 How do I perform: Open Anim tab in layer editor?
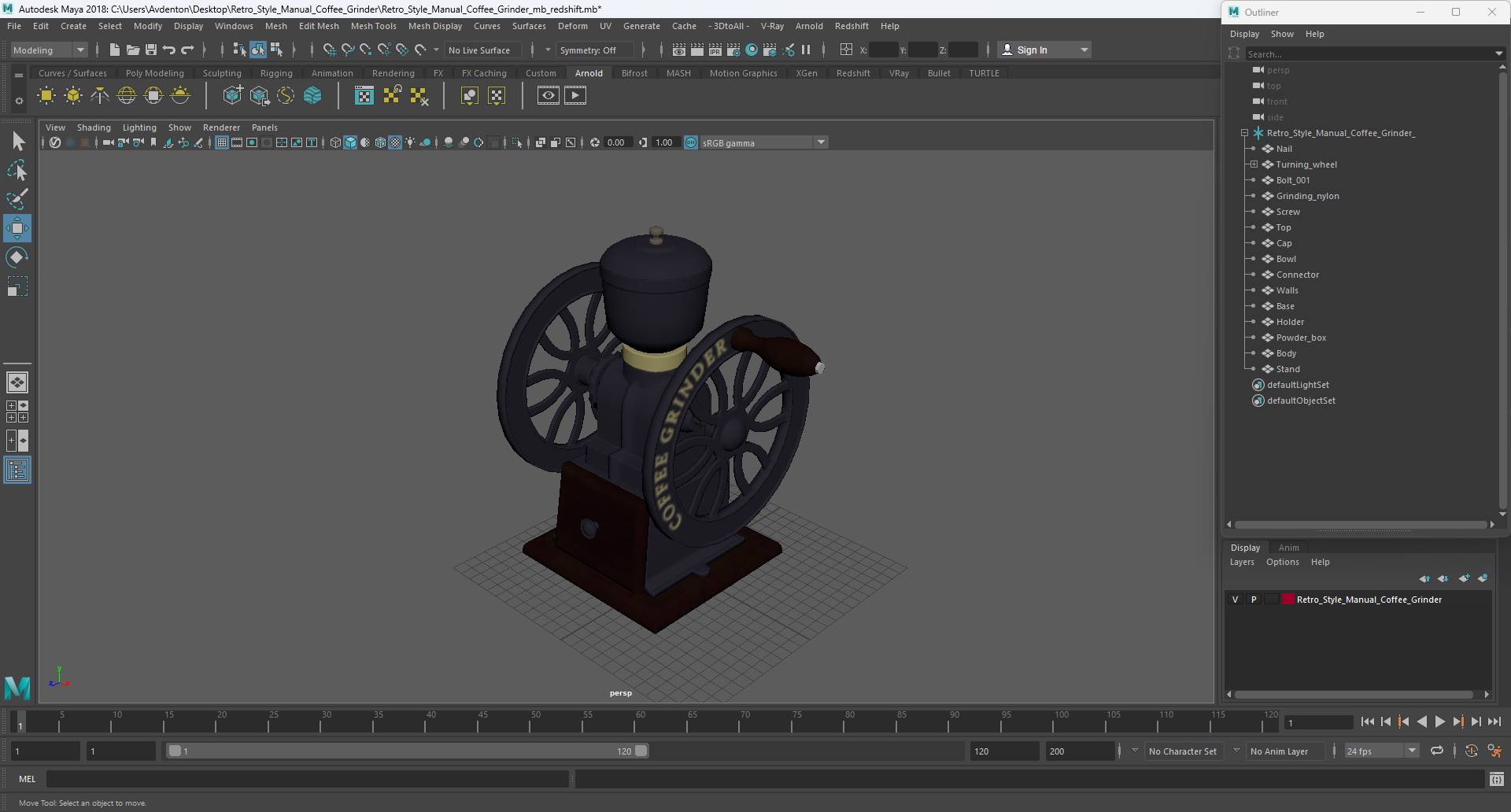coord(1288,548)
